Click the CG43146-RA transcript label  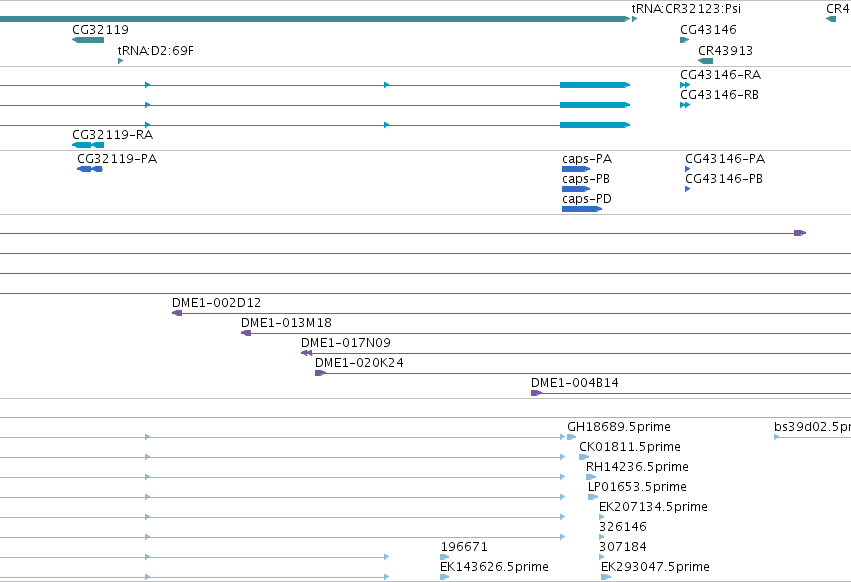coord(721,75)
